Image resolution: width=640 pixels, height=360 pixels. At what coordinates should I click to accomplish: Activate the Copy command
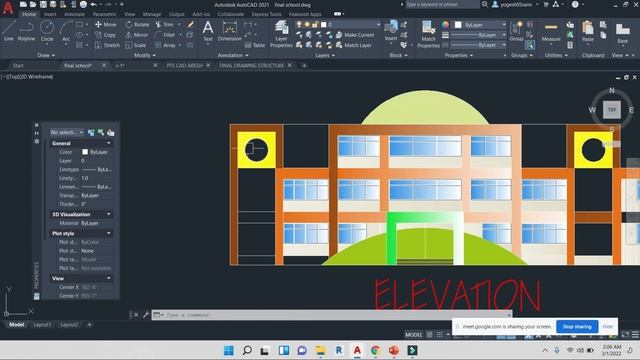[x=106, y=35]
